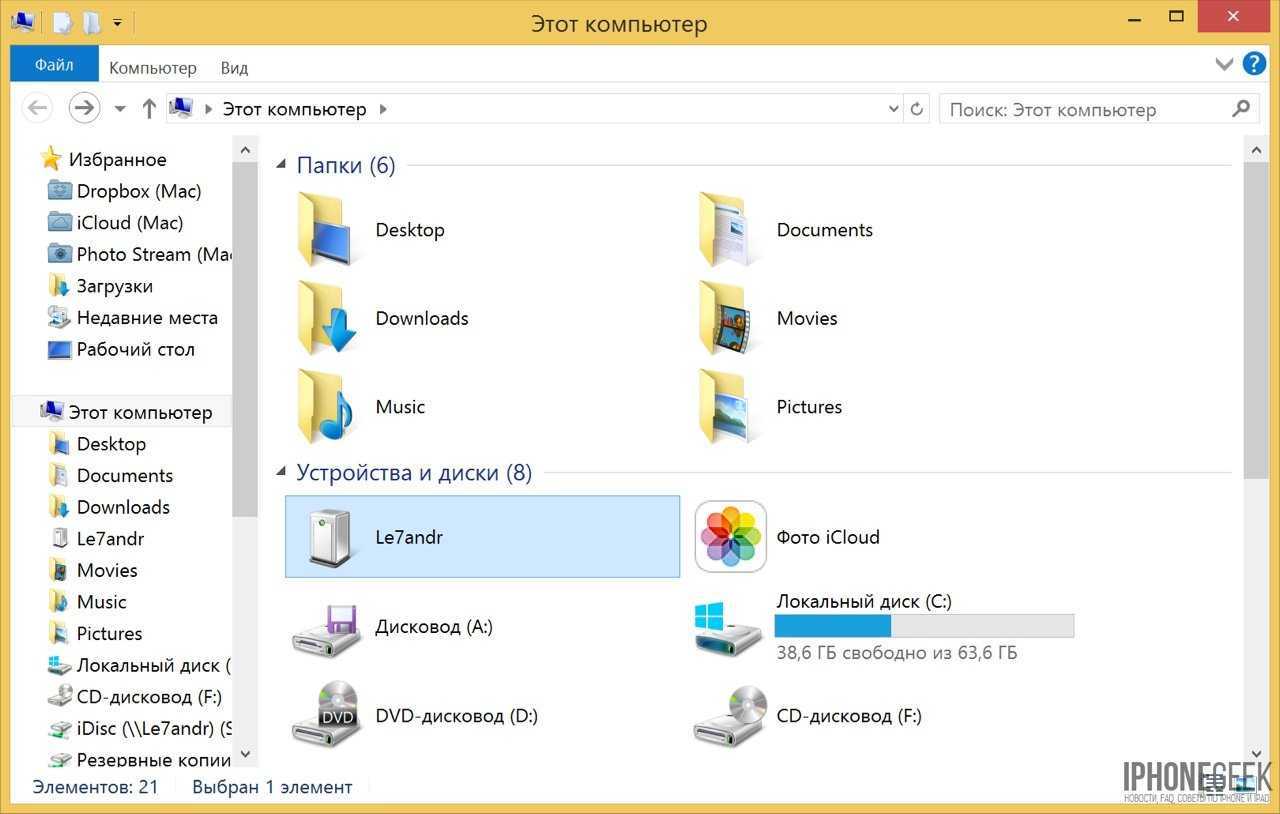Open the Файл menu
Screen dimensions: 1280x814
click(54, 66)
